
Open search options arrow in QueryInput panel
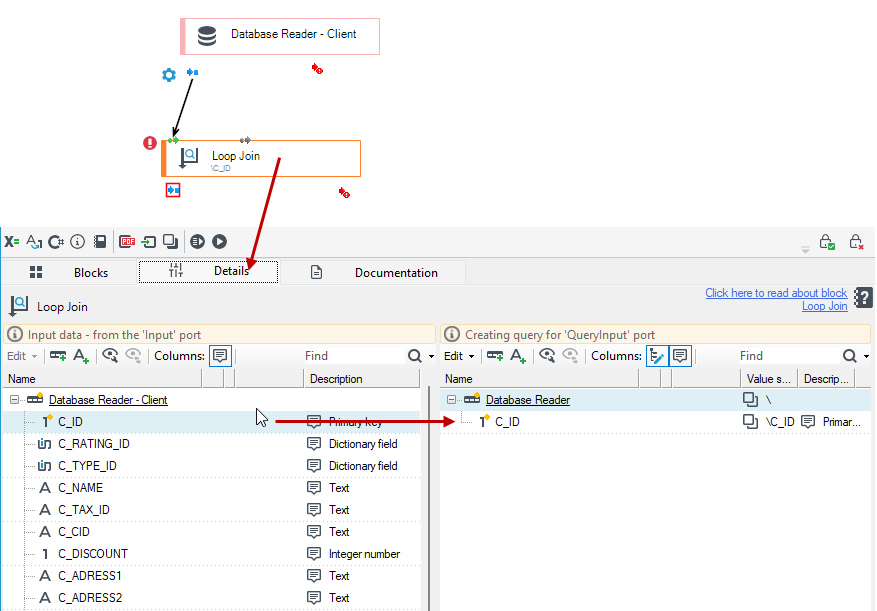point(866,356)
